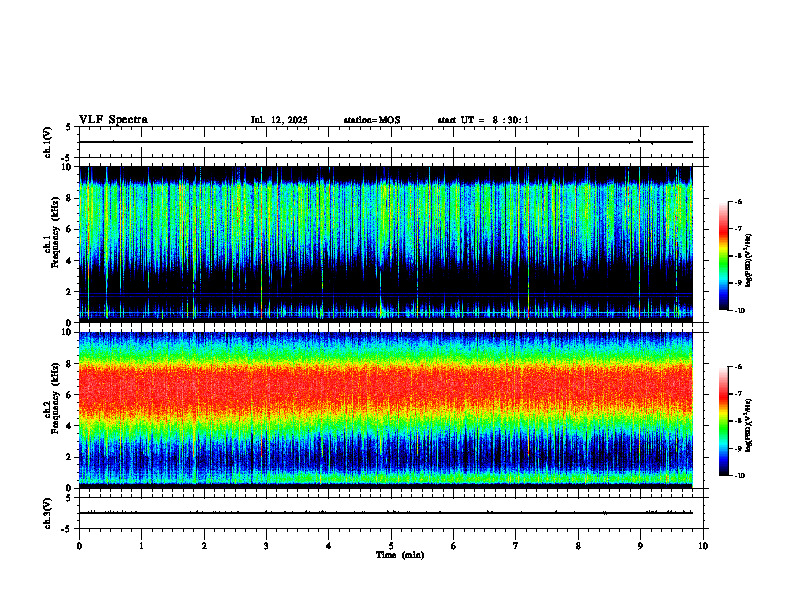
Task: Click time axis tick label "7"
Action: (516, 546)
